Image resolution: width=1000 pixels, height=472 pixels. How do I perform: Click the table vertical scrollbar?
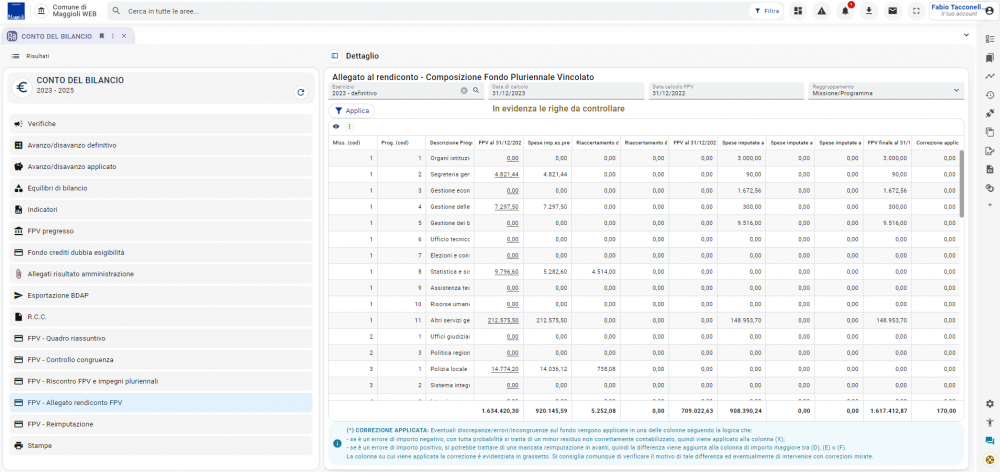coord(962,185)
